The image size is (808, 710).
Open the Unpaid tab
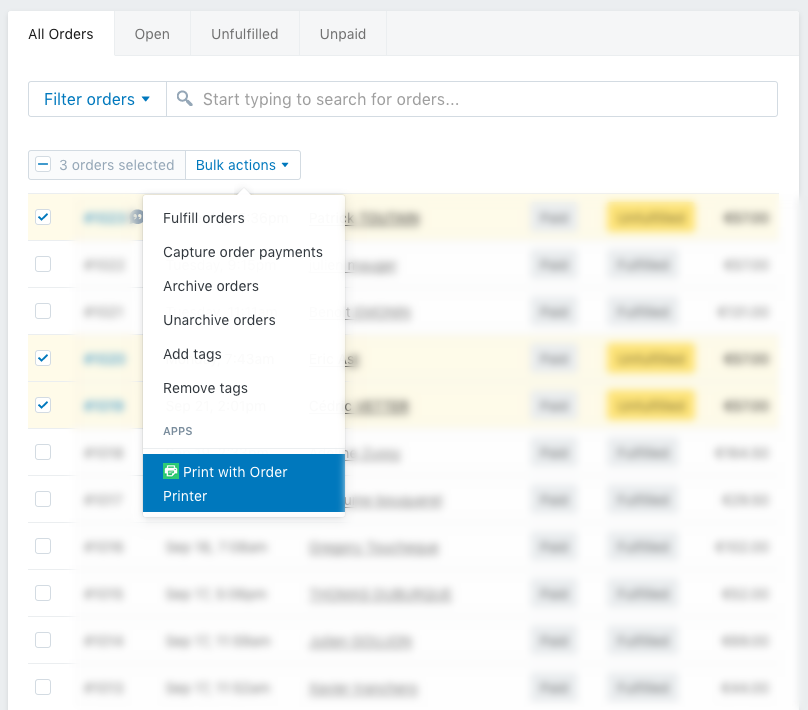(343, 34)
